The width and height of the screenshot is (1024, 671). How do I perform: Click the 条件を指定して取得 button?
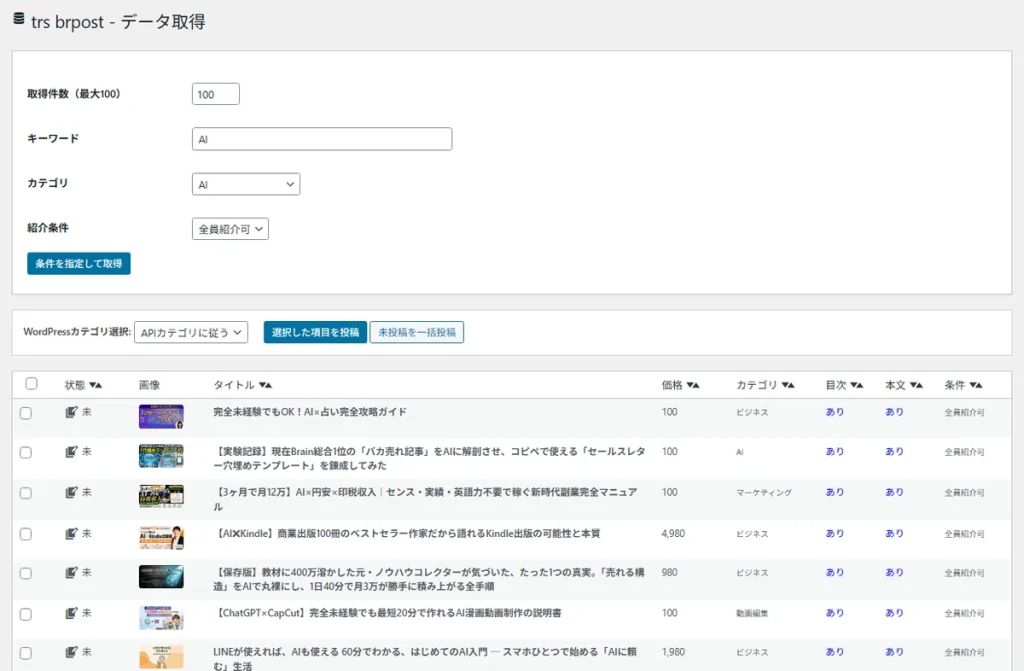pos(79,263)
